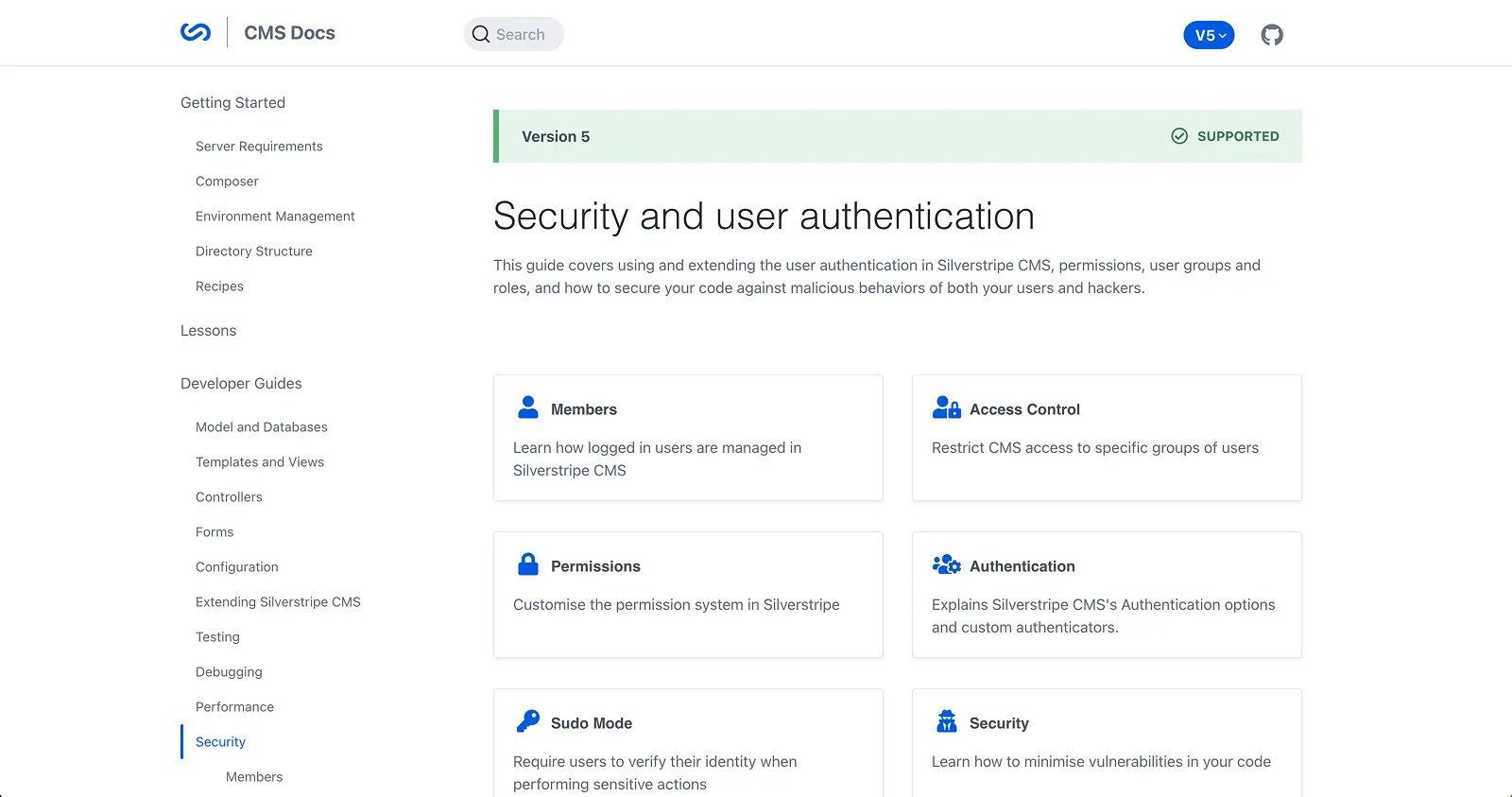Open the Configuration guide
The height and width of the screenshot is (797, 1512).
pos(237,567)
